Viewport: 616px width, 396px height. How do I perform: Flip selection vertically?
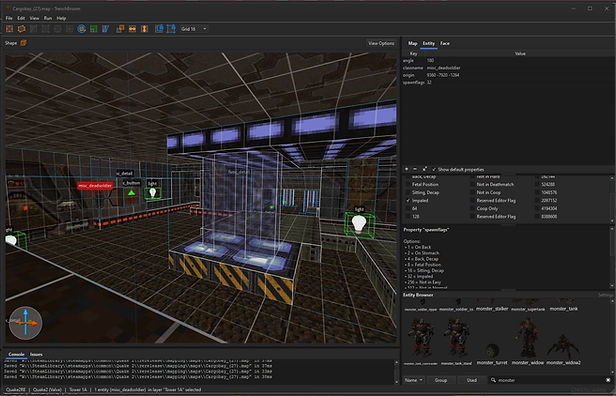point(144,29)
